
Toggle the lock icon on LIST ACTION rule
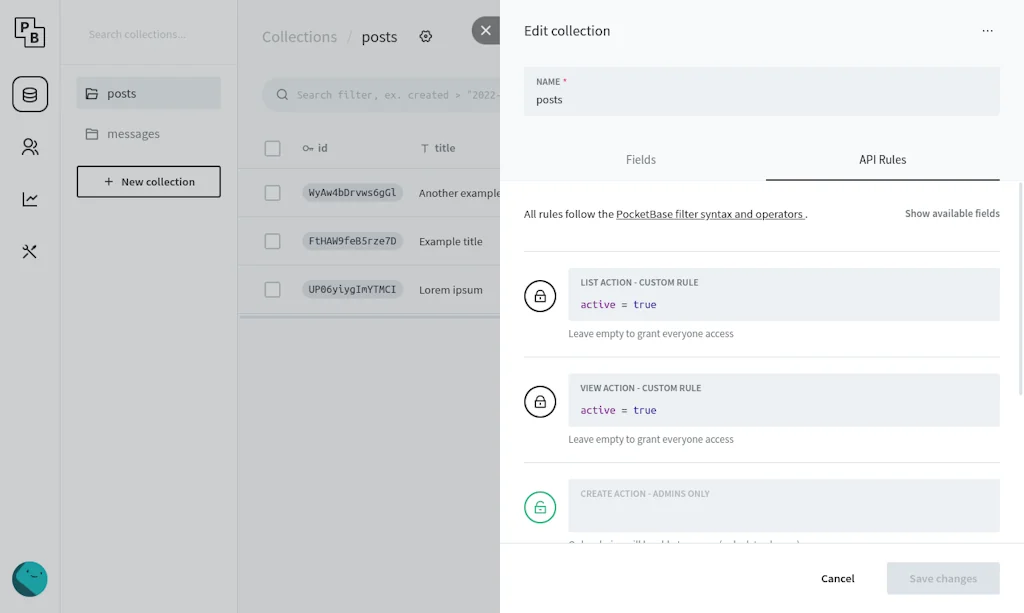540,296
